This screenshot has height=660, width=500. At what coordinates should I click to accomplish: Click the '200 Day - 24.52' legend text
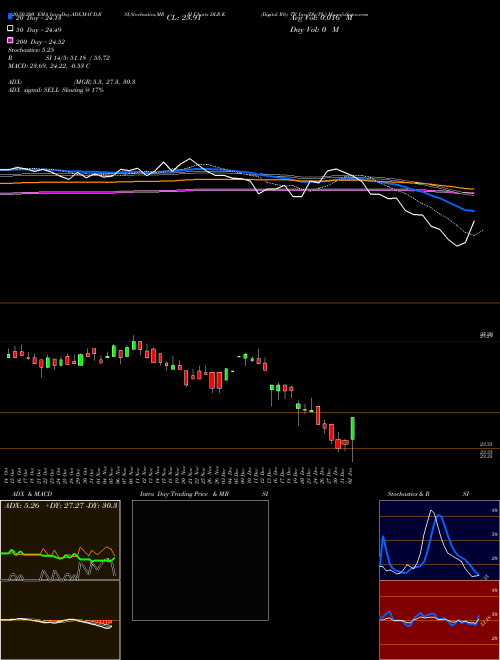(x=40, y=42)
